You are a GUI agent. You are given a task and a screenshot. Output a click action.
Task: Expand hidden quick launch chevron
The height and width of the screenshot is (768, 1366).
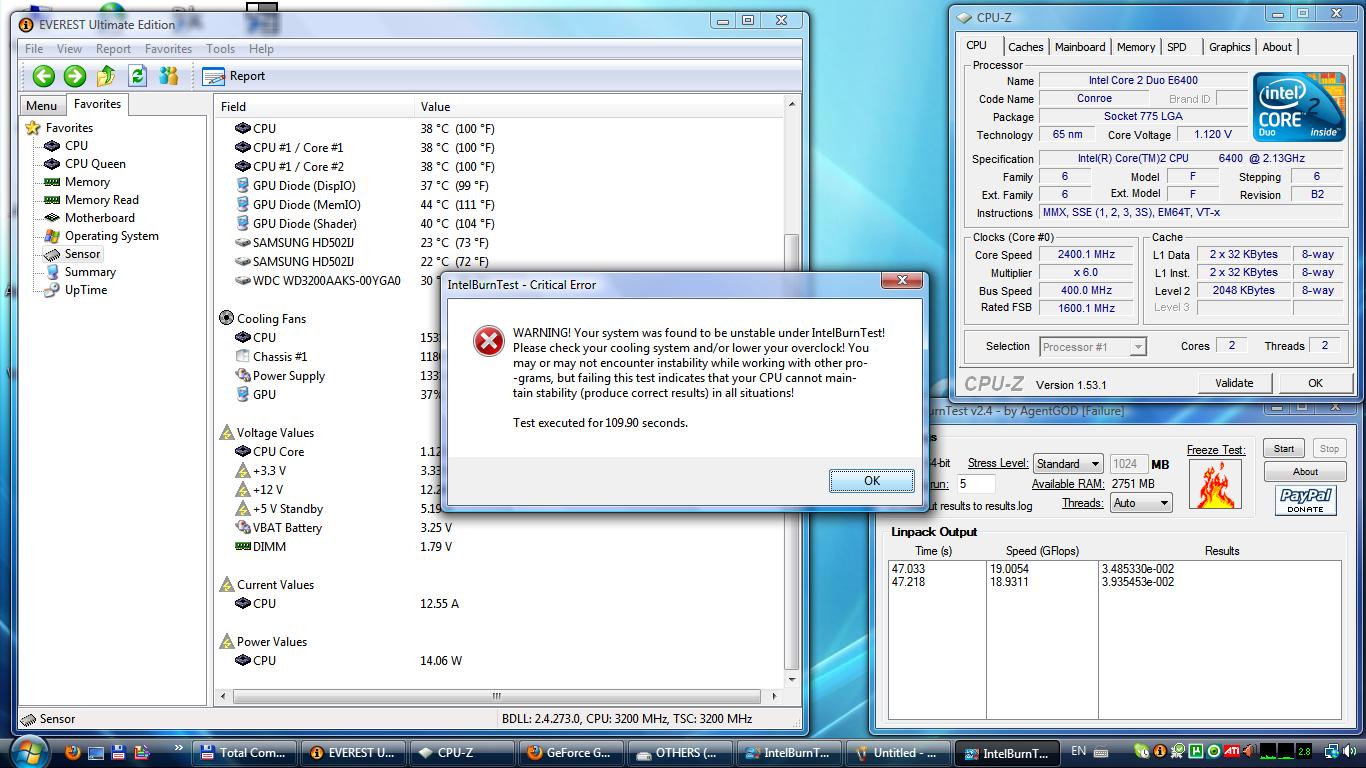[179, 747]
